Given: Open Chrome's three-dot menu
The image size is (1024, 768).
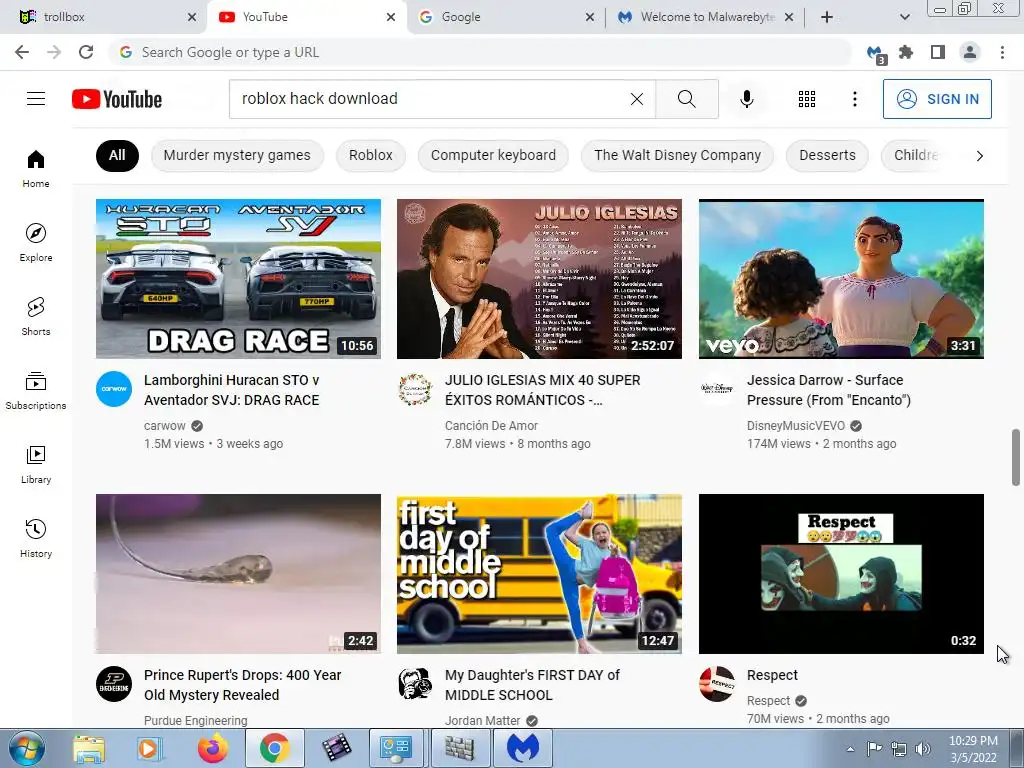Looking at the screenshot, I should click(1002, 52).
